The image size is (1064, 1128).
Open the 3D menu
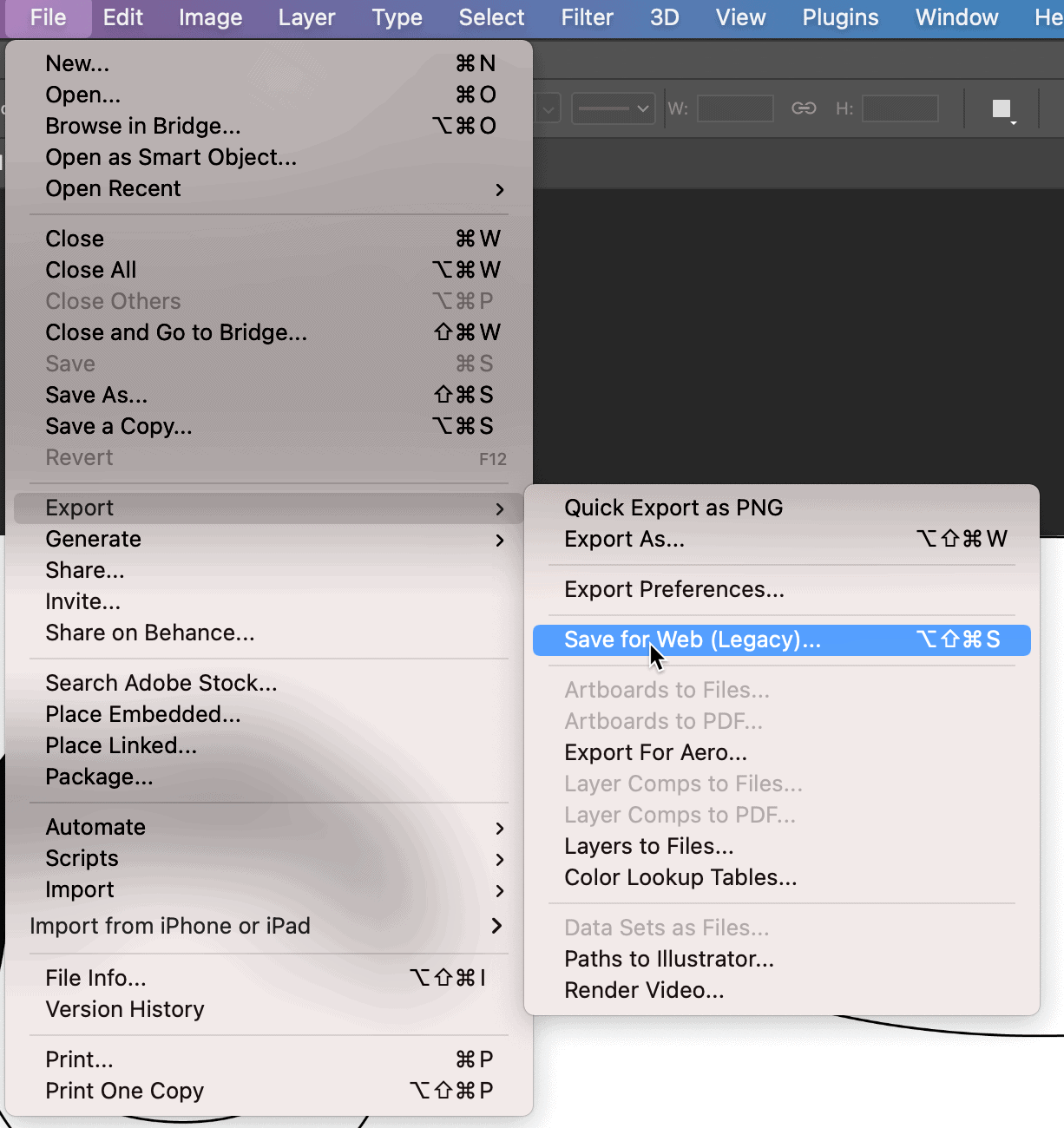[665, 17]
